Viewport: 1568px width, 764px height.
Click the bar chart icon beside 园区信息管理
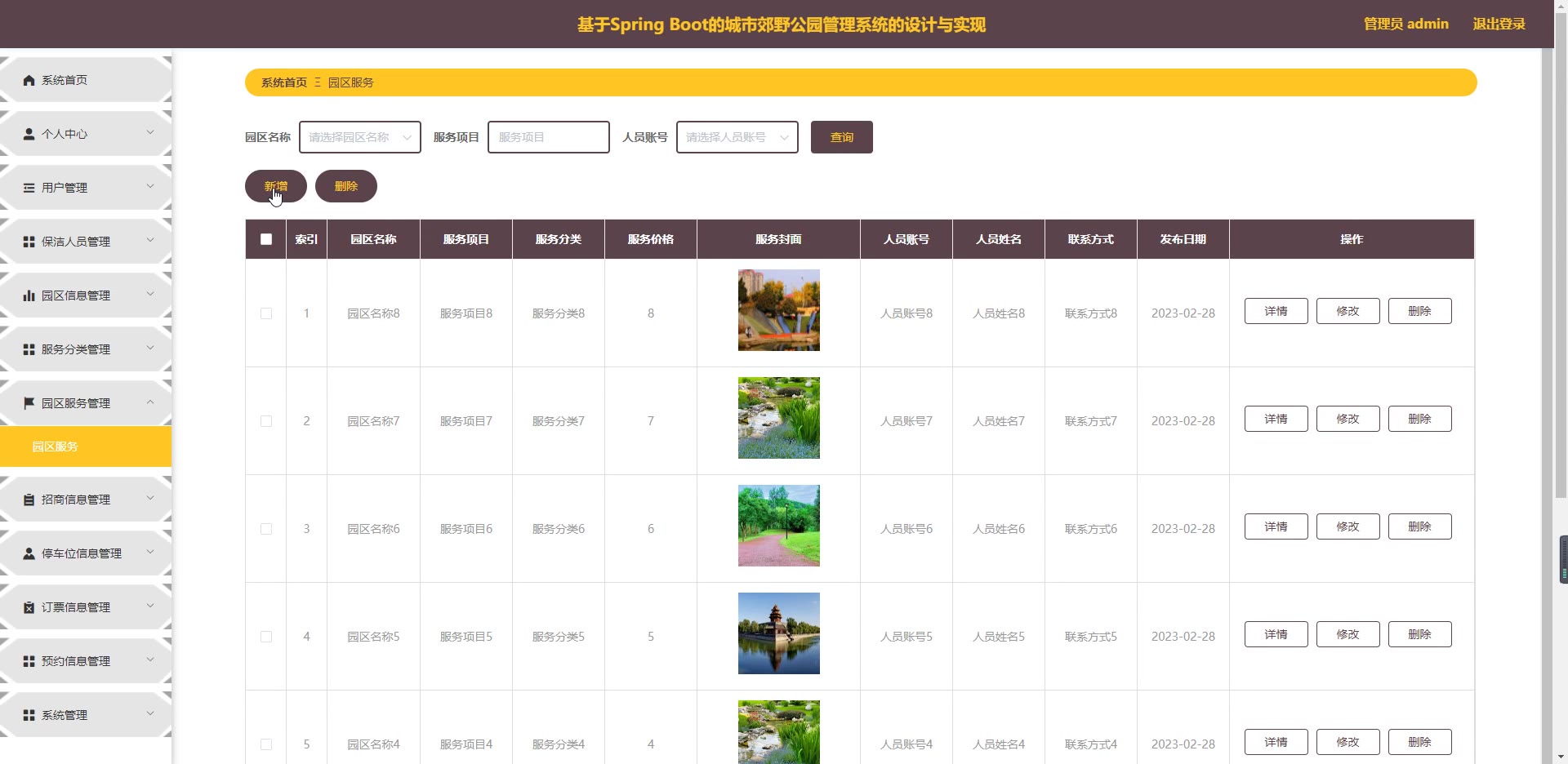point(29,295)
